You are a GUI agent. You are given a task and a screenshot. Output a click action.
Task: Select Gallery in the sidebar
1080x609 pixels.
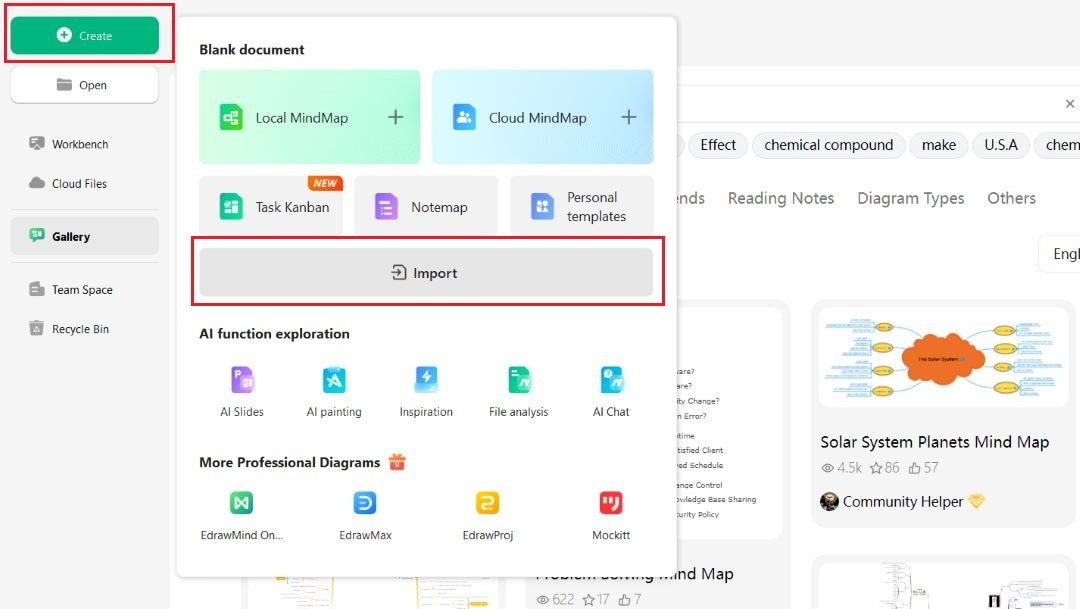85,236
